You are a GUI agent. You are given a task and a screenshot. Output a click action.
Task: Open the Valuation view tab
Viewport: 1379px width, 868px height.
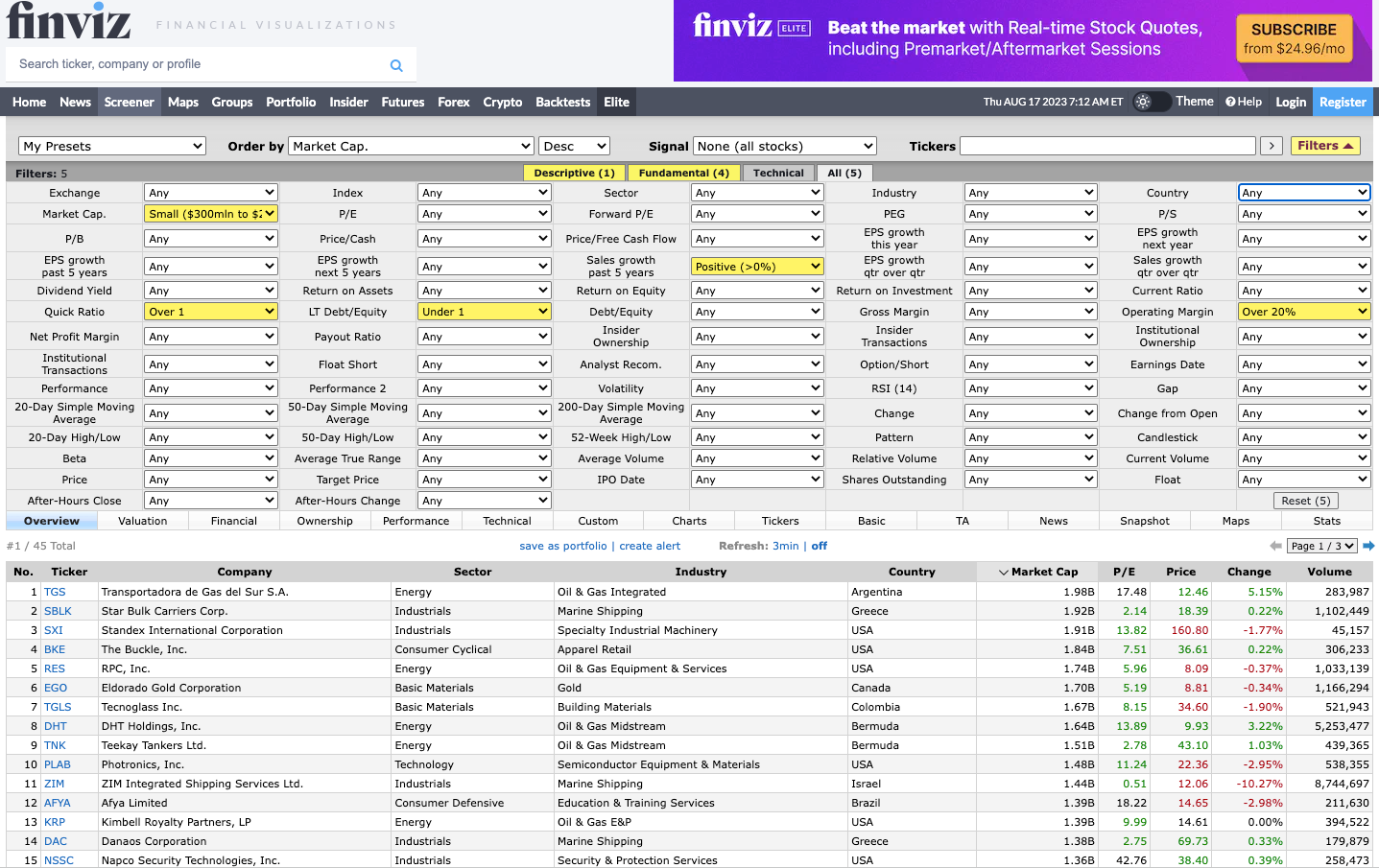143,521
